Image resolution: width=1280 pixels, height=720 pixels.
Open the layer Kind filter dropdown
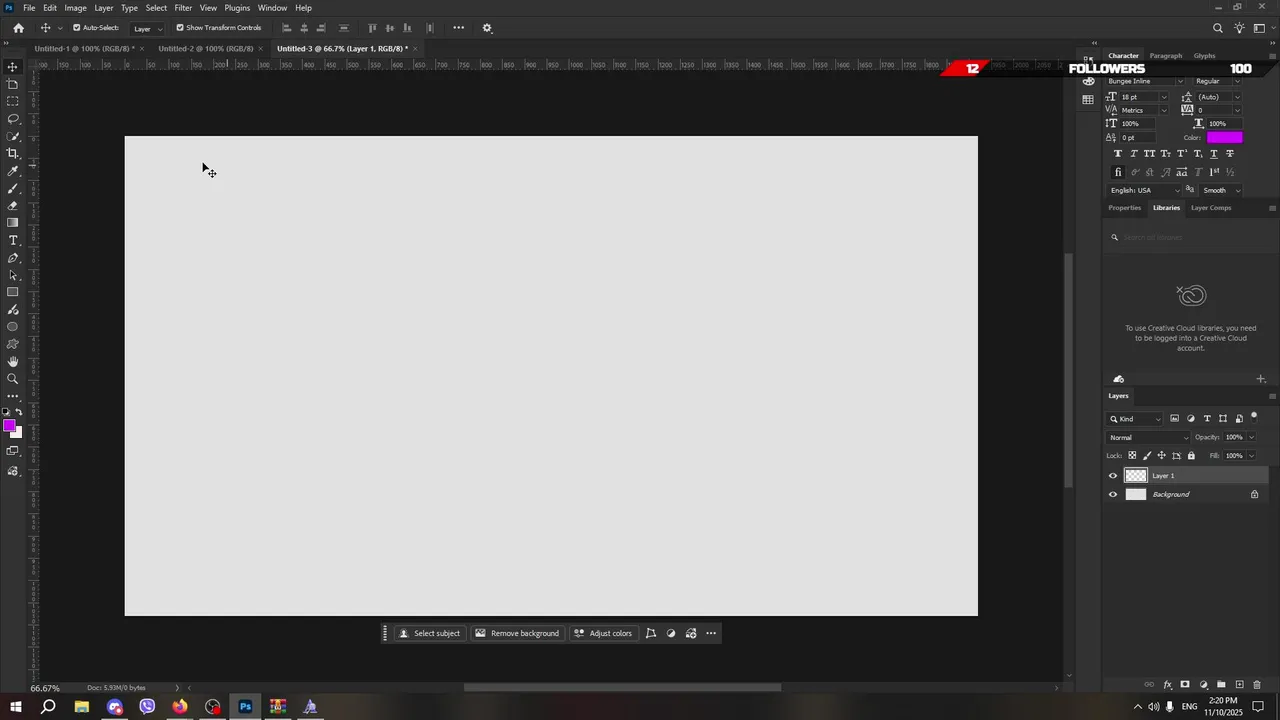pyautogui.click(x=1135, y=419)
